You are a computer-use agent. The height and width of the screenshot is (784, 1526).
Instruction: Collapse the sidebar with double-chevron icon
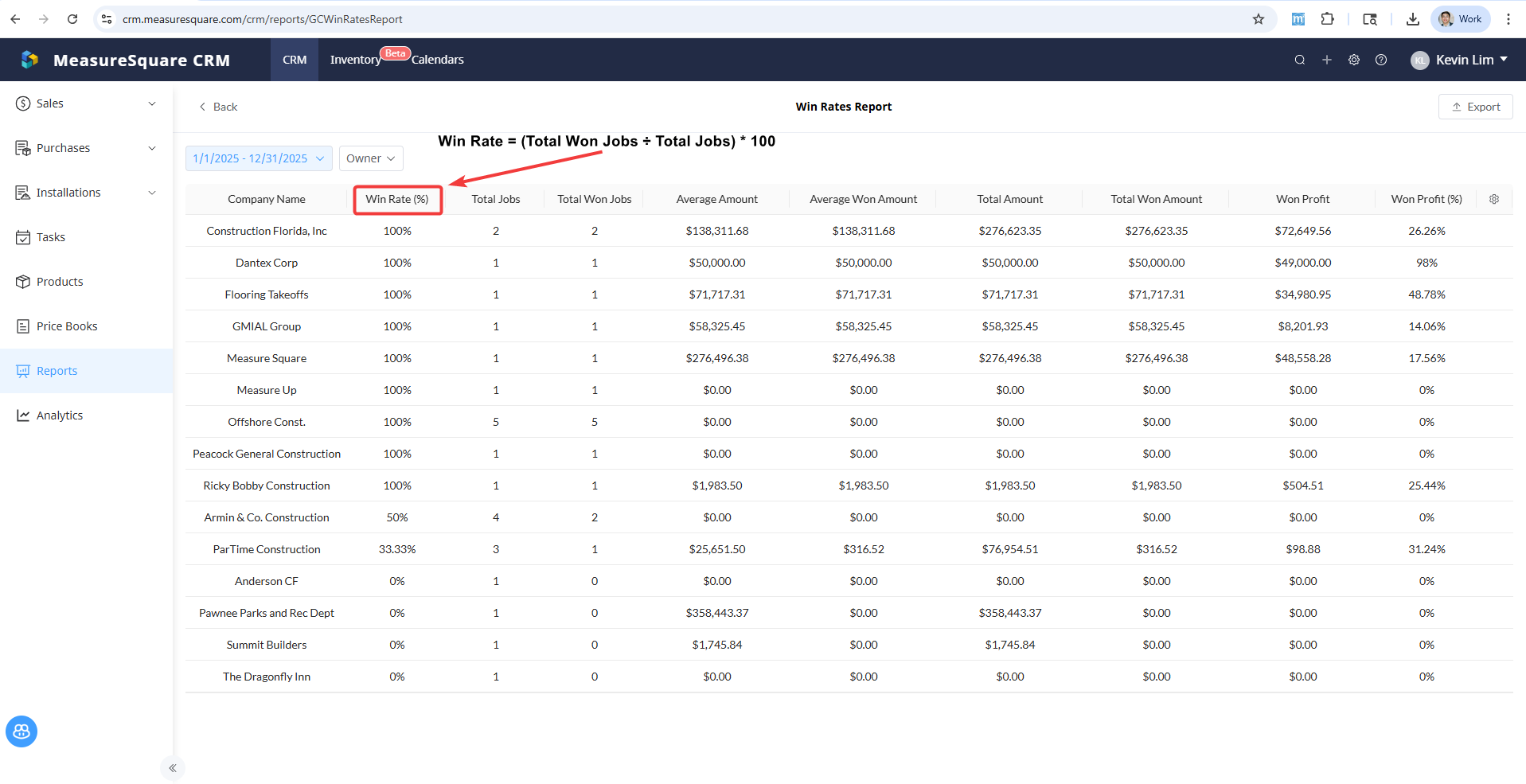[173, 768]
